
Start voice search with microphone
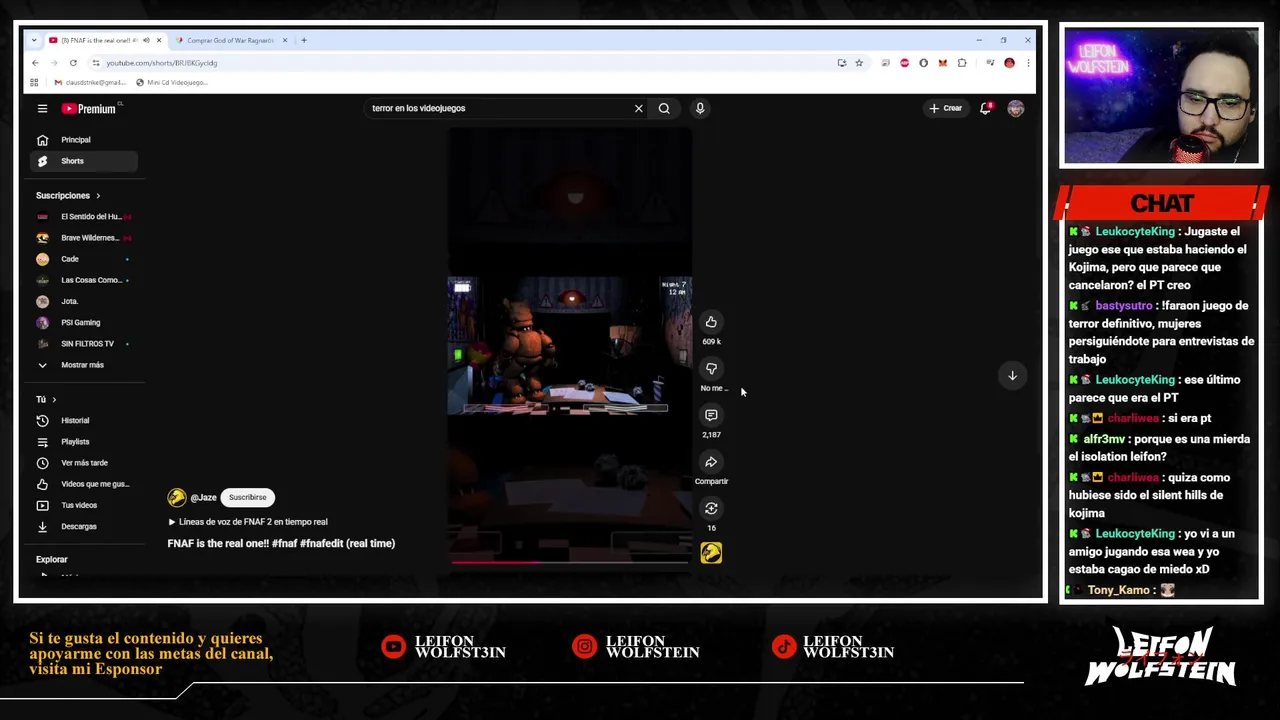point(700,108)
